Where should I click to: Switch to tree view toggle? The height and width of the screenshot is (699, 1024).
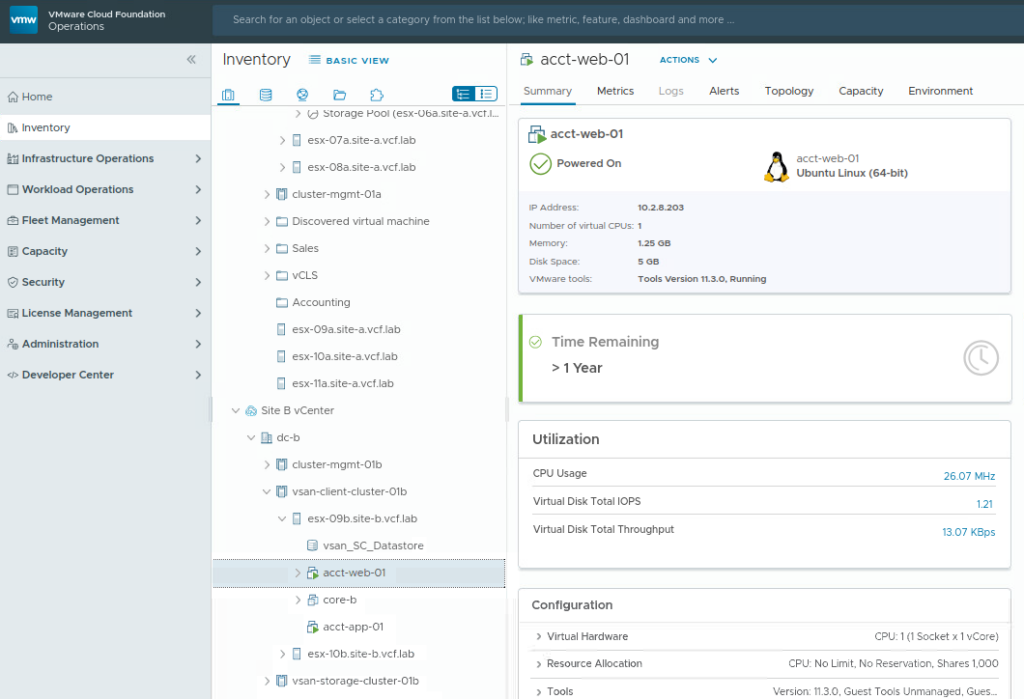tap(463, 94)
